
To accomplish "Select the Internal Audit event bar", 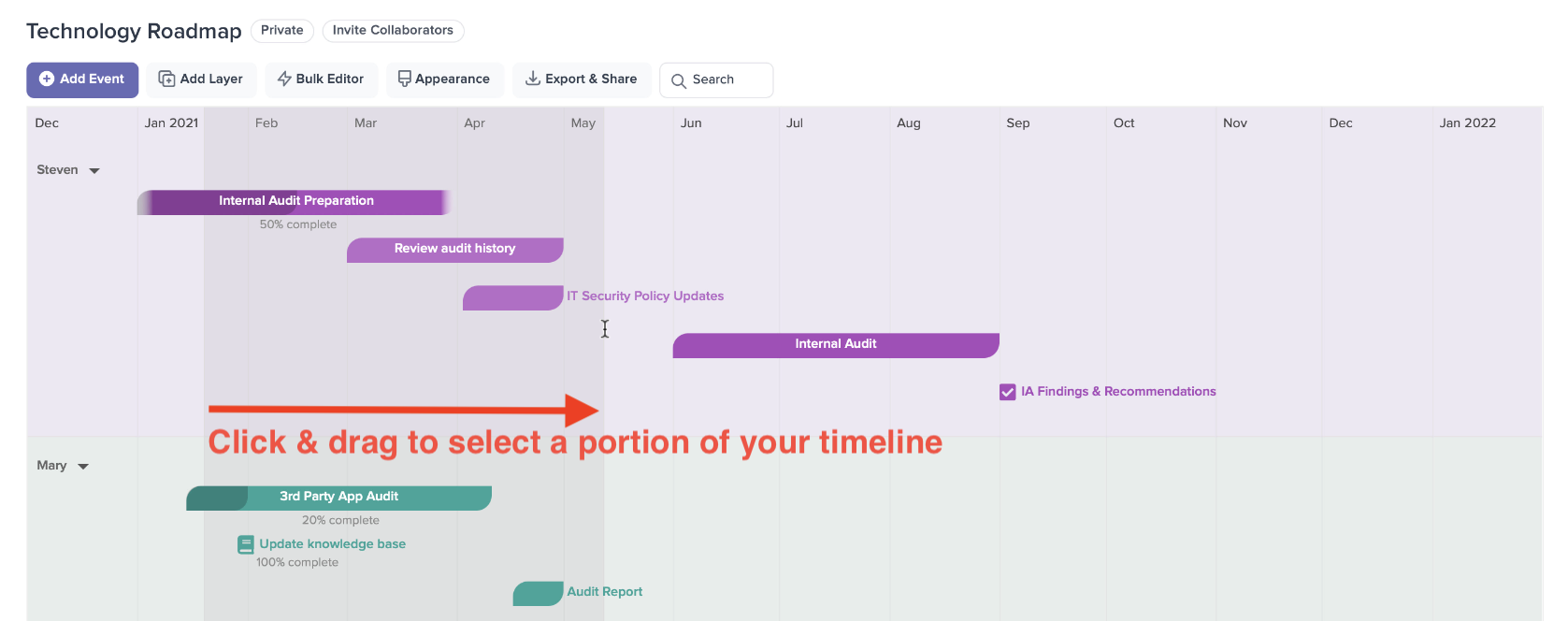I will (836, 345).
